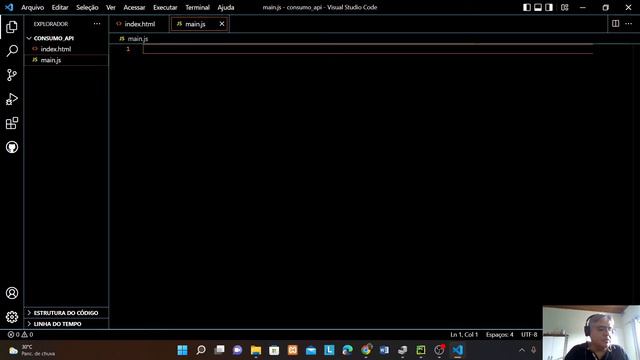Show hidden system tray icons
The image size is (640, 360).
pyautogui.click(x=522, y=350)
